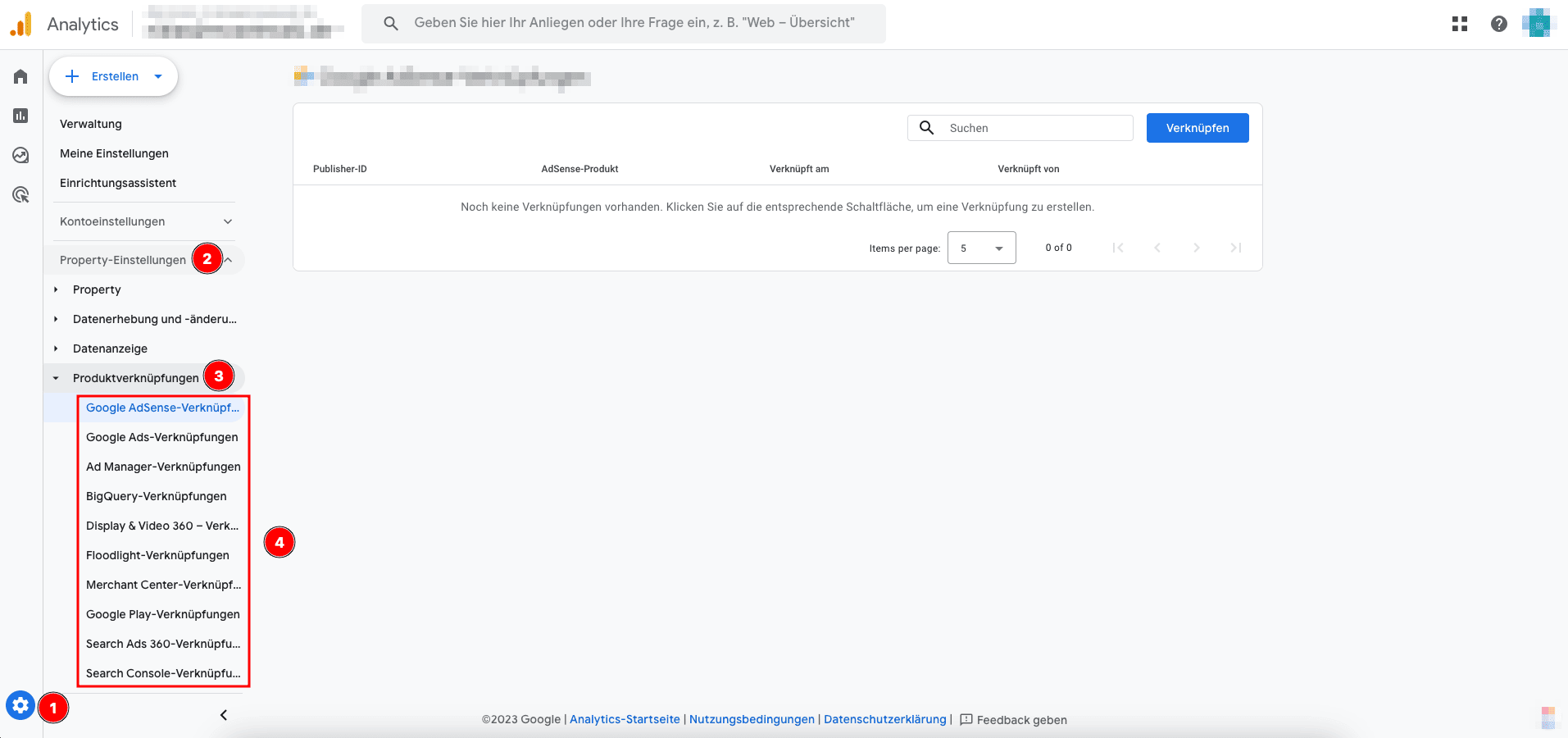Image resolution: width=1568 pixels, height=738 pixels.
Task: Open the Home icon in sidebar
Action: [x=20, y=76]
